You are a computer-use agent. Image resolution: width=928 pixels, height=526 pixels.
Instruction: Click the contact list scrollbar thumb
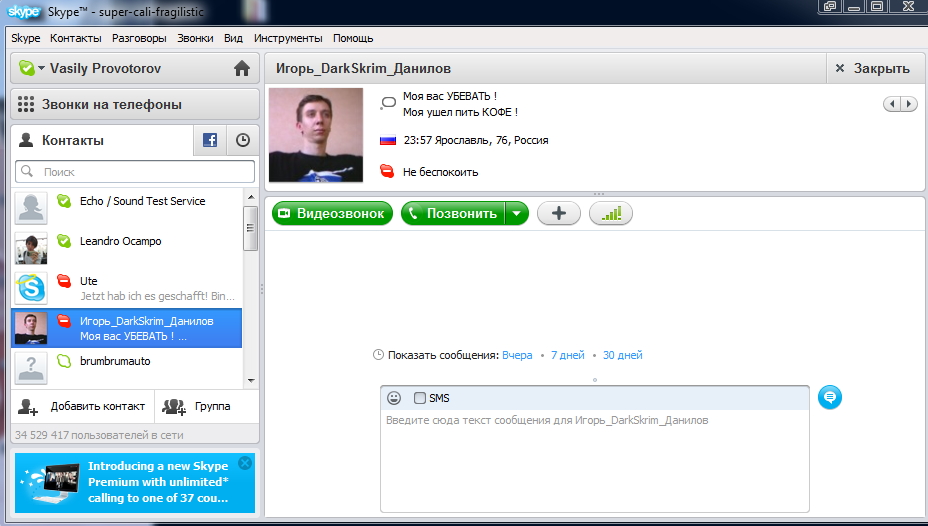(x=251, y=228)
